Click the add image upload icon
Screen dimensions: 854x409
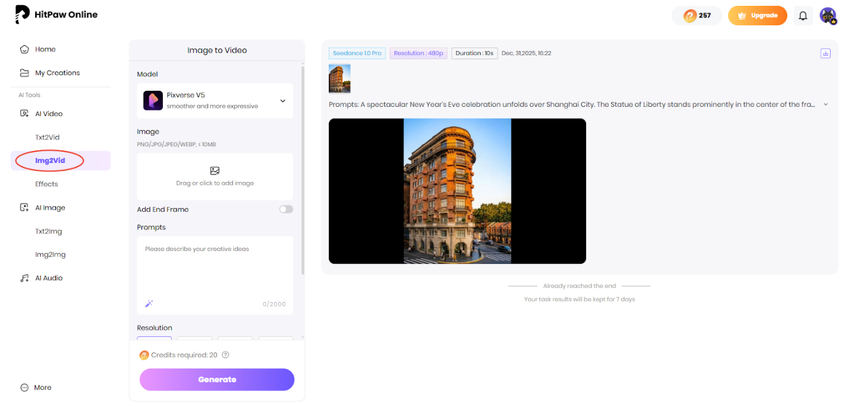pyautogui.click(x=215, y=171)
